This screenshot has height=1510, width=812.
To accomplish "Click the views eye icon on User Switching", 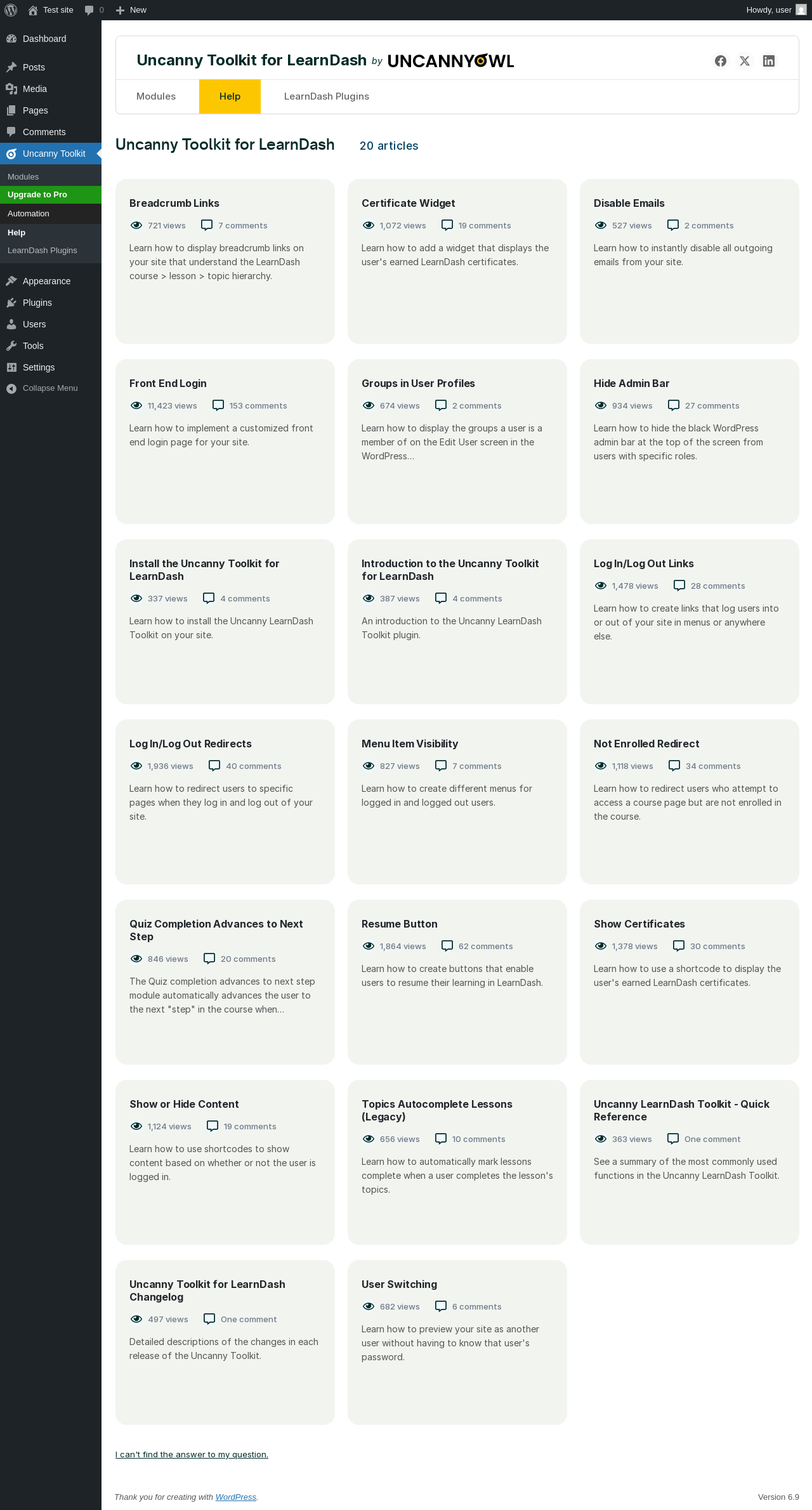I will click(369, 1306).
